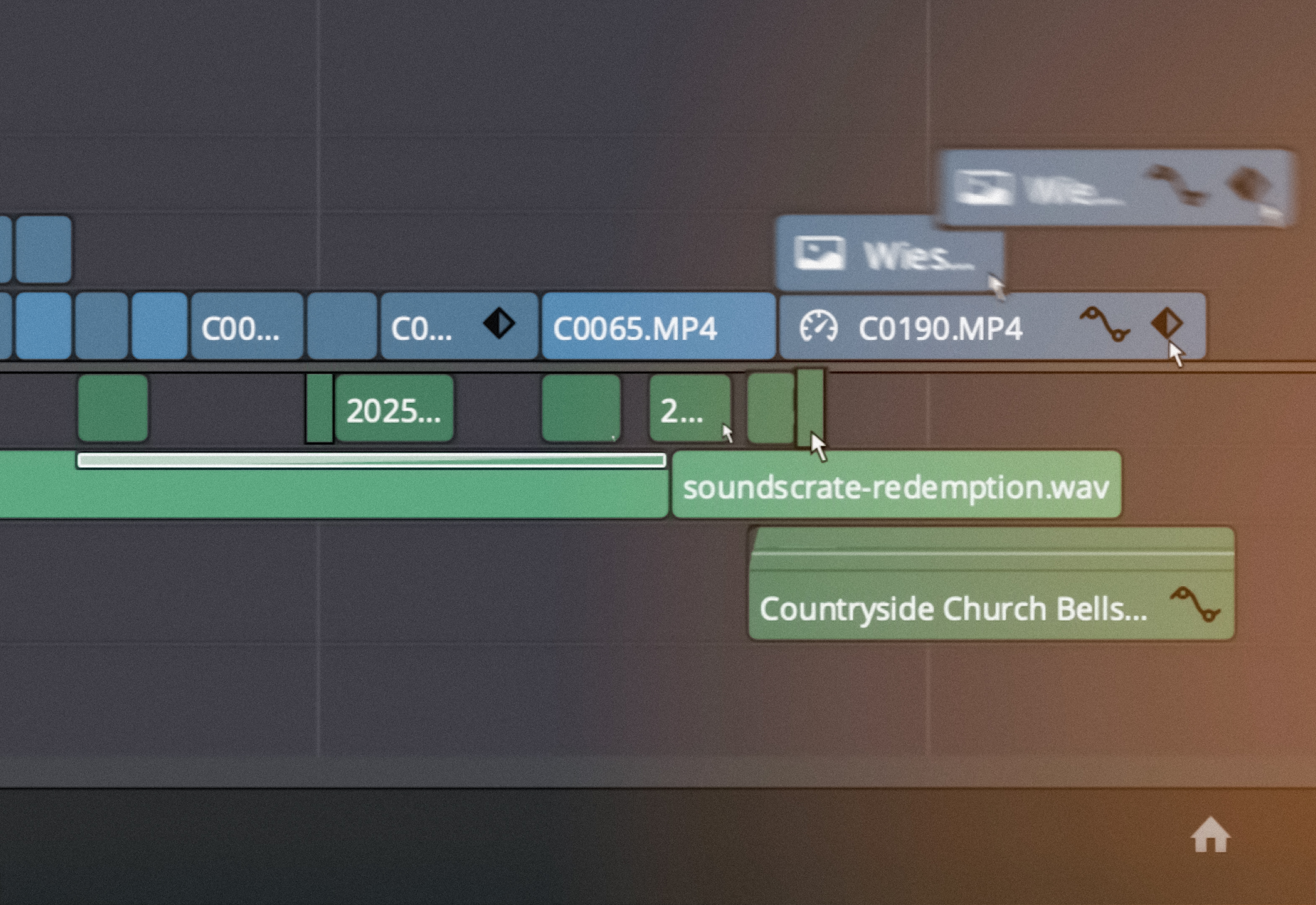The image size is (1316, 905).
Task: Open the curve icon on Countryside Church Bells
Action: click(1195, 604)
